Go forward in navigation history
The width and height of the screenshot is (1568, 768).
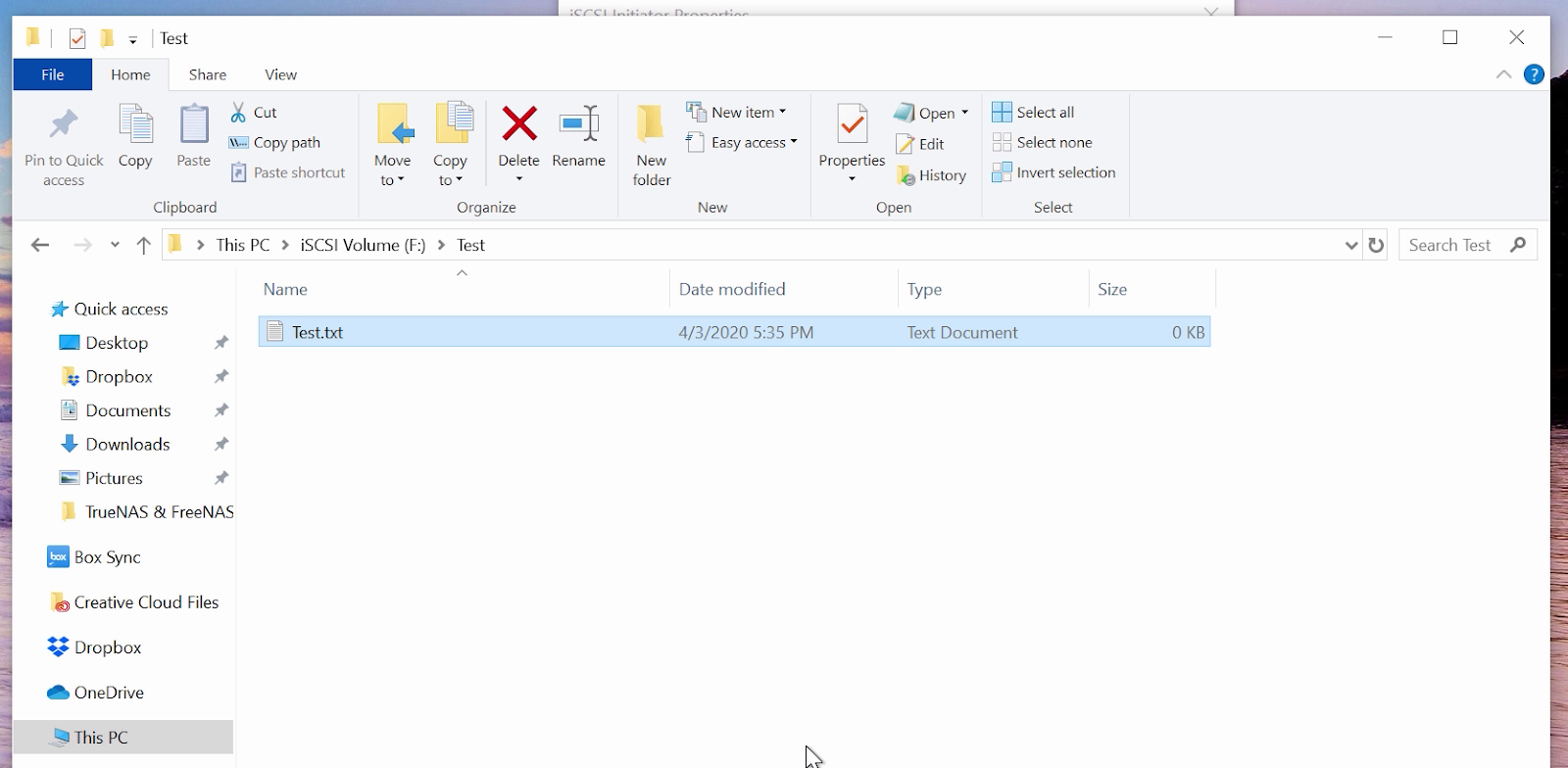(x=83, y=245)
